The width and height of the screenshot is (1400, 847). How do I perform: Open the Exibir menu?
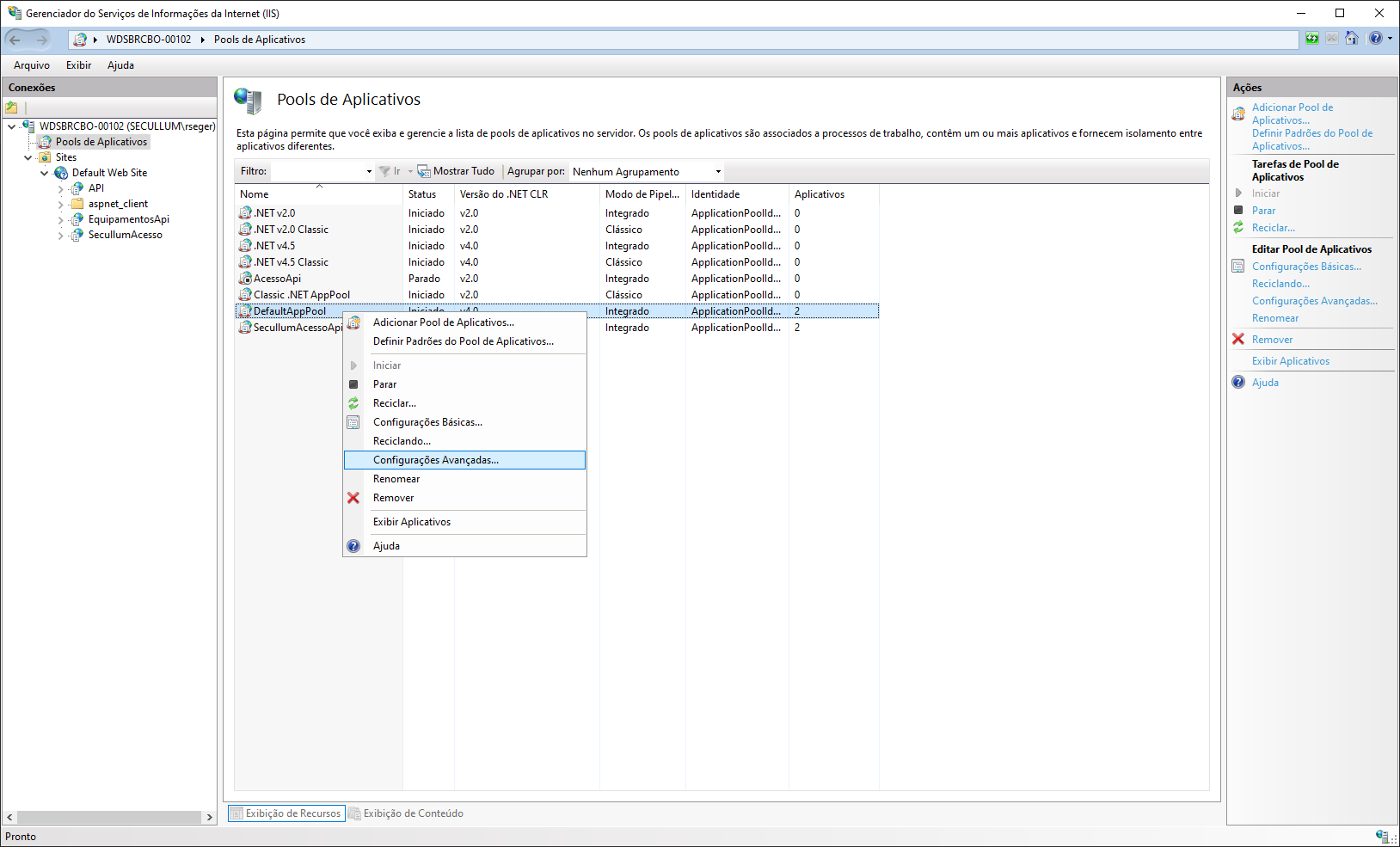[x=78, y=65]
